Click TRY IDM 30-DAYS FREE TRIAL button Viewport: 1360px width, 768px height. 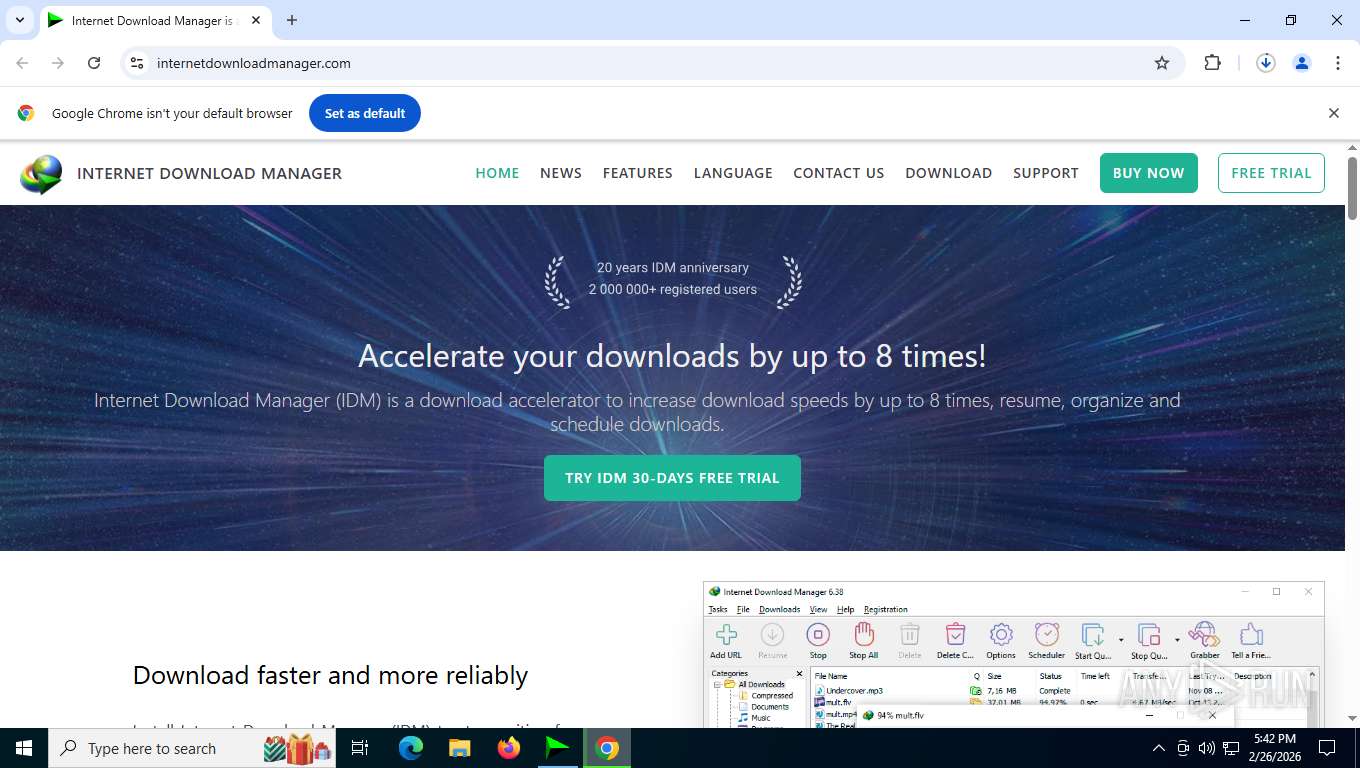(672, 478)
